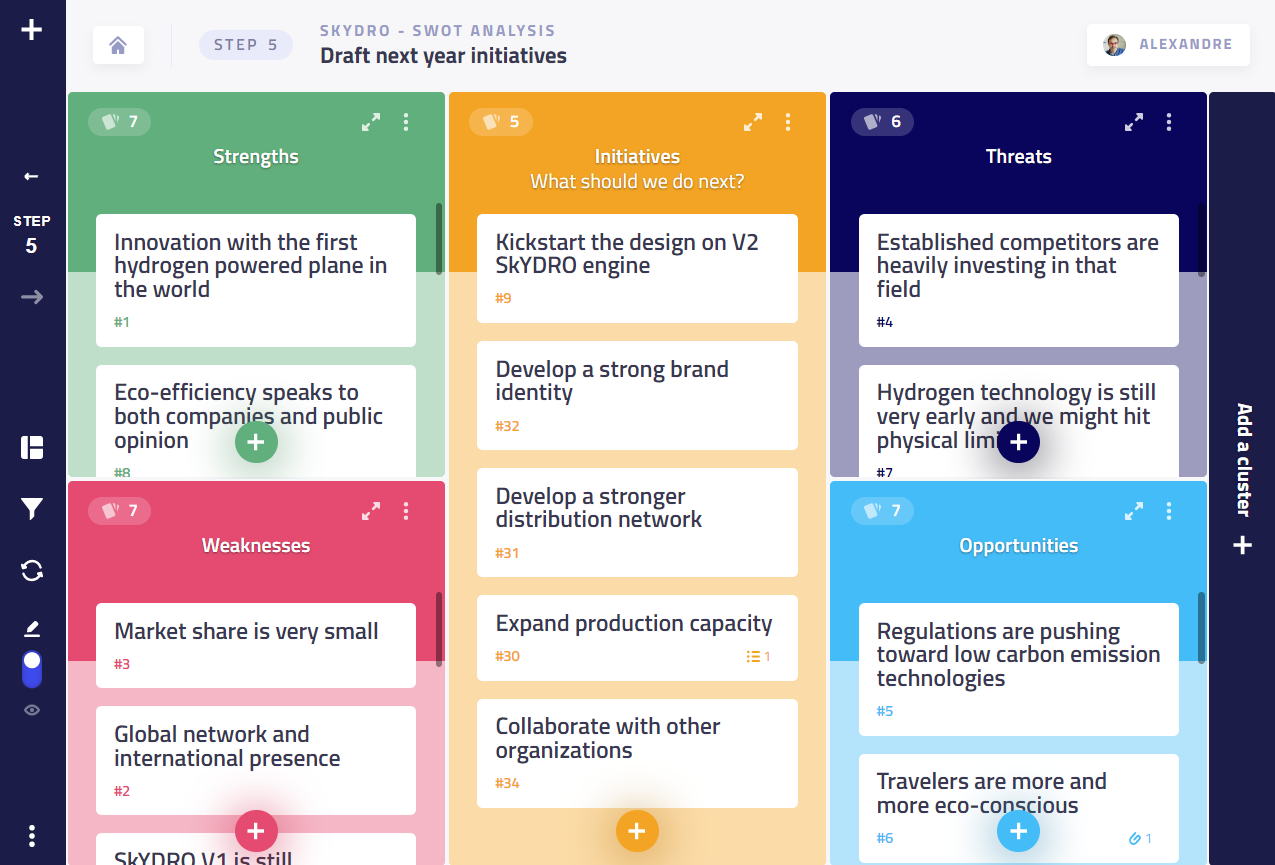Expand the Strengths cluster
The image size is (1275, 865).
371,122
